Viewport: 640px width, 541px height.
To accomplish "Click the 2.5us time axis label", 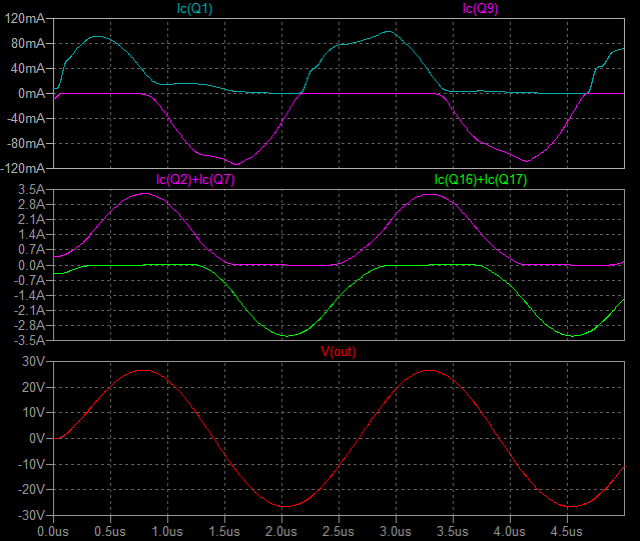I will pyautogui.click(x=339, y=530).
